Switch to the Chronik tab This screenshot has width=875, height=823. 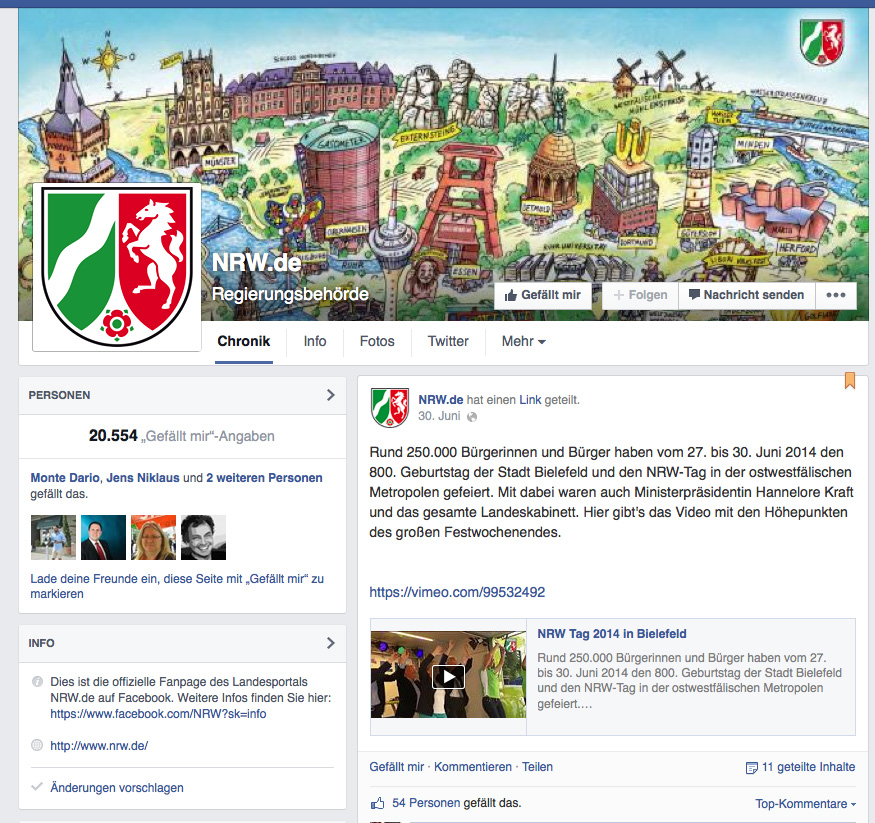[x=244, y=341]
